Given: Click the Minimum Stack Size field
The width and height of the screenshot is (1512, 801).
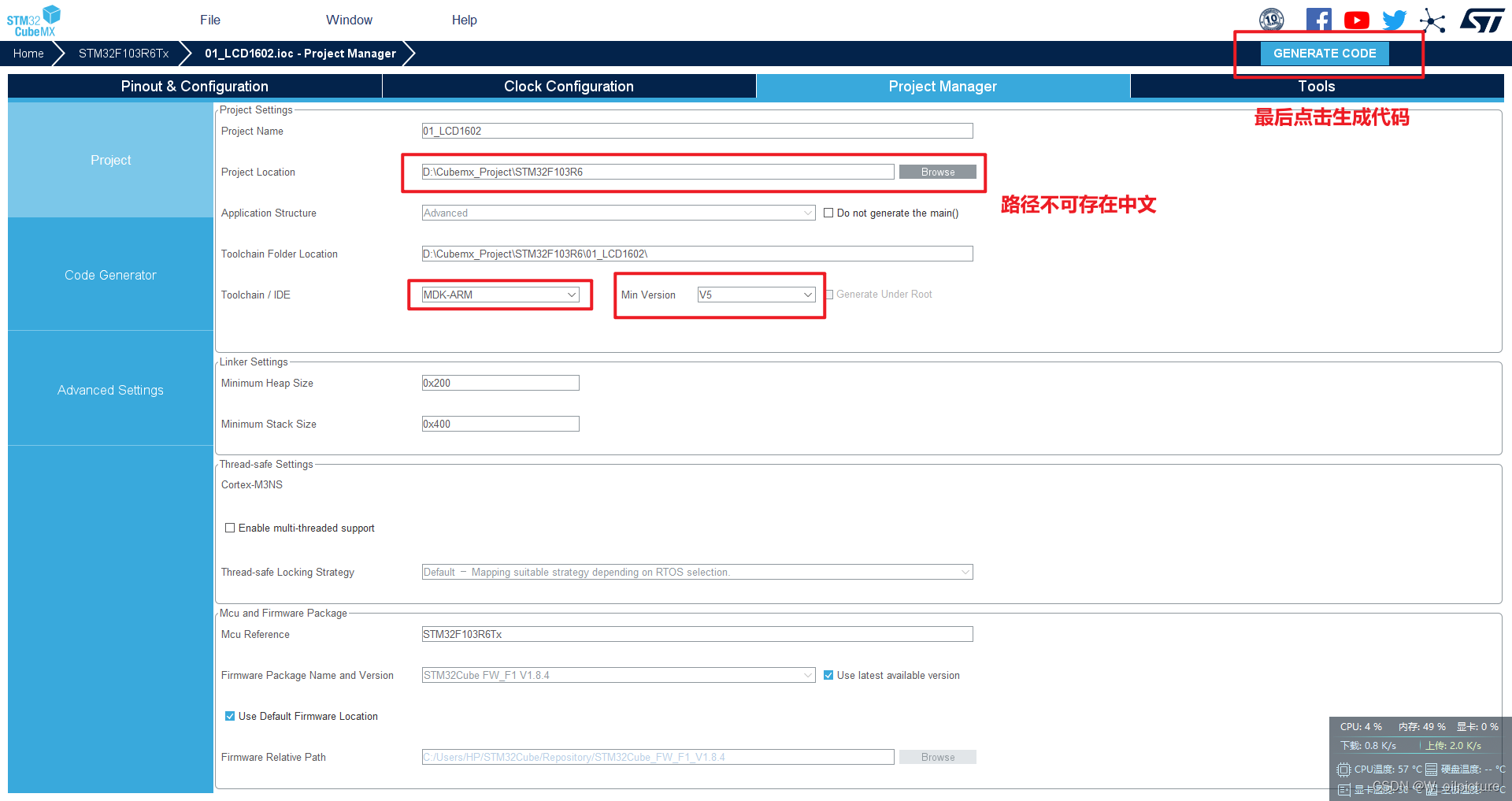Looking at the screenshot, I should click(x=500, y=424).
